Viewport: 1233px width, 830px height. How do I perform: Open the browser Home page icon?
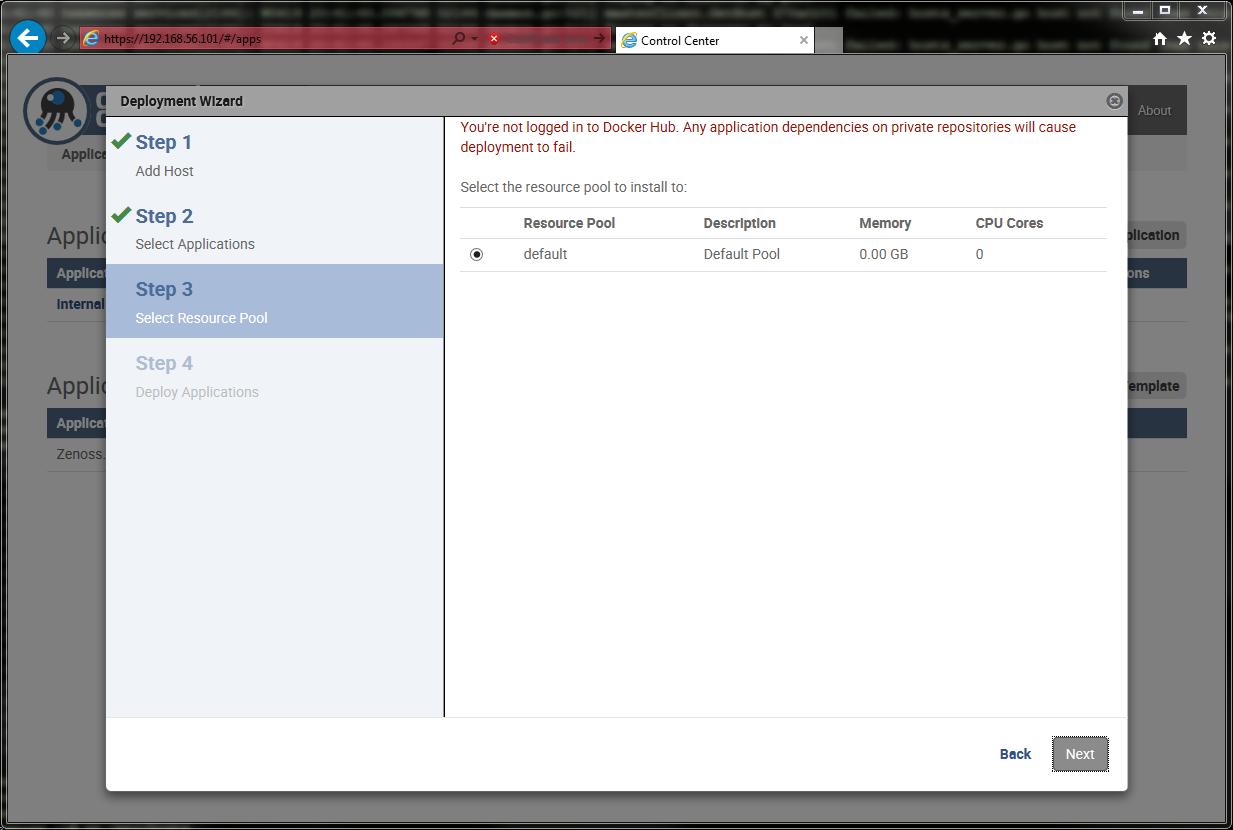(1160, 38)
